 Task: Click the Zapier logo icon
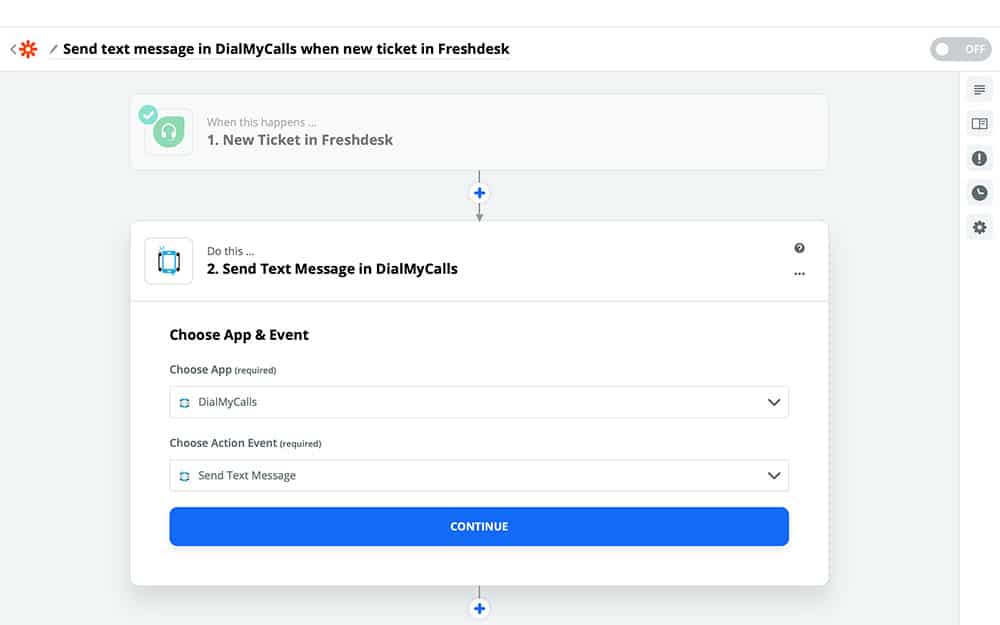pyautogui.click(x=28, y=49)
